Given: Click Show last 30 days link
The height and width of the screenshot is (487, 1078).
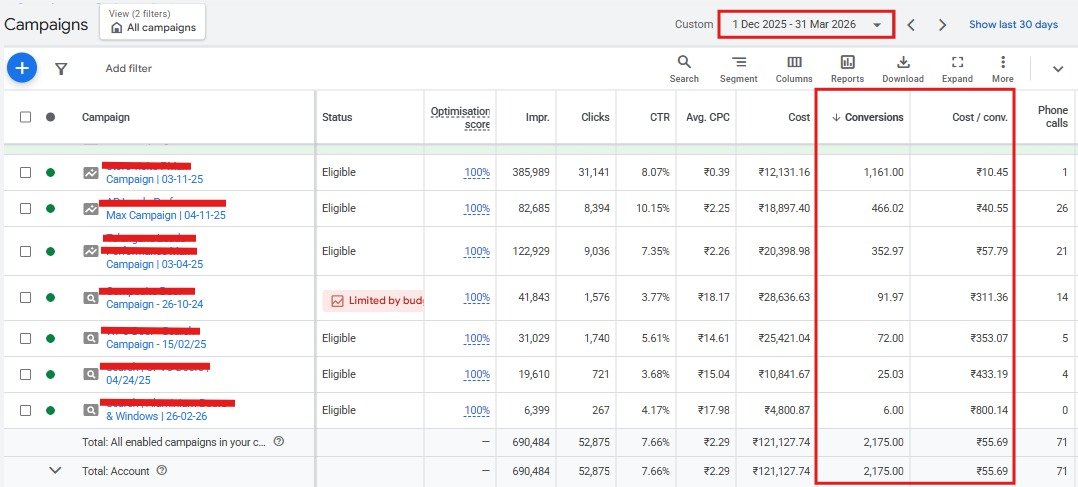Looking at the screenshot, I should (1012, 25).
